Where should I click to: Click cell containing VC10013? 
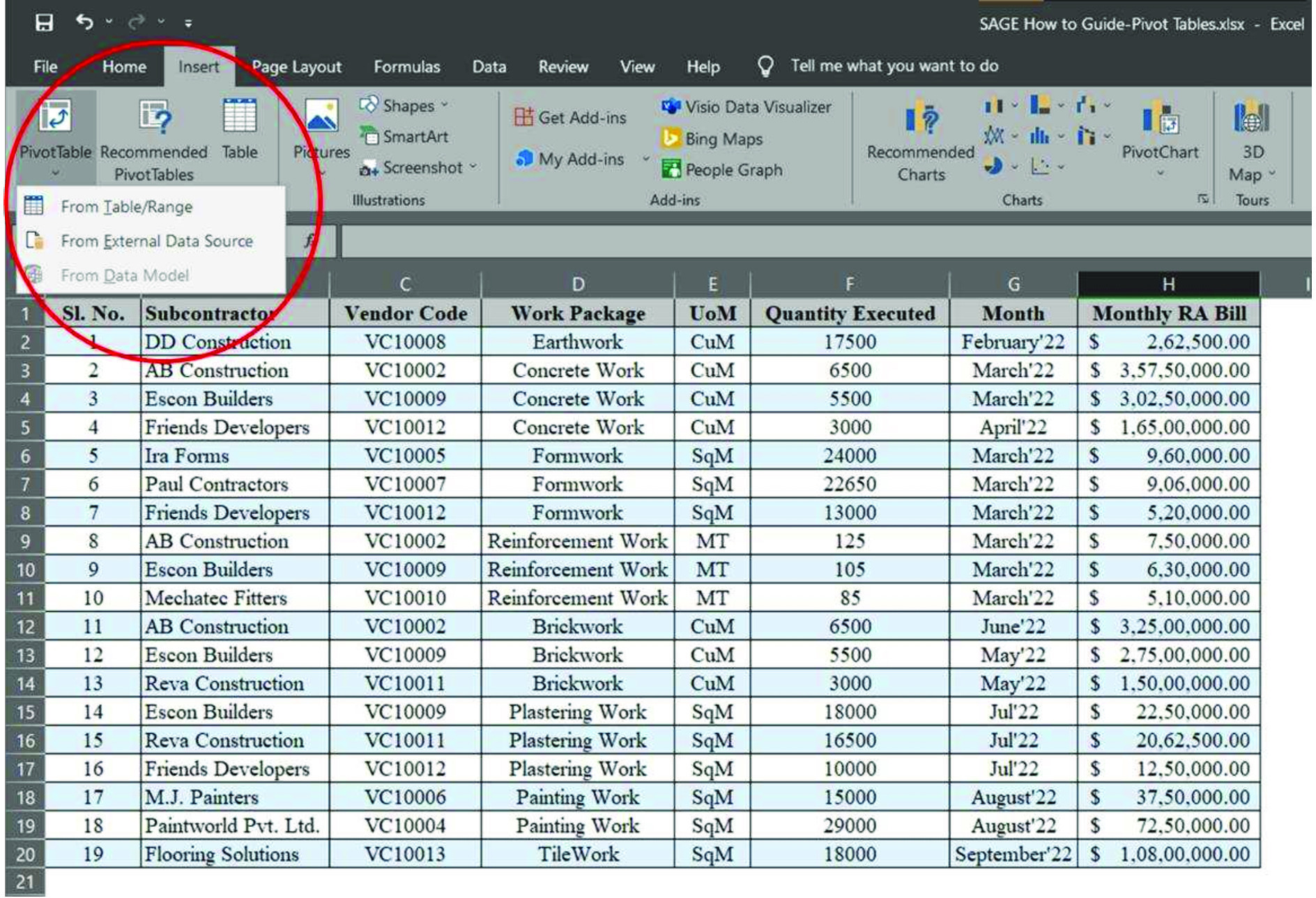[405, 855]
